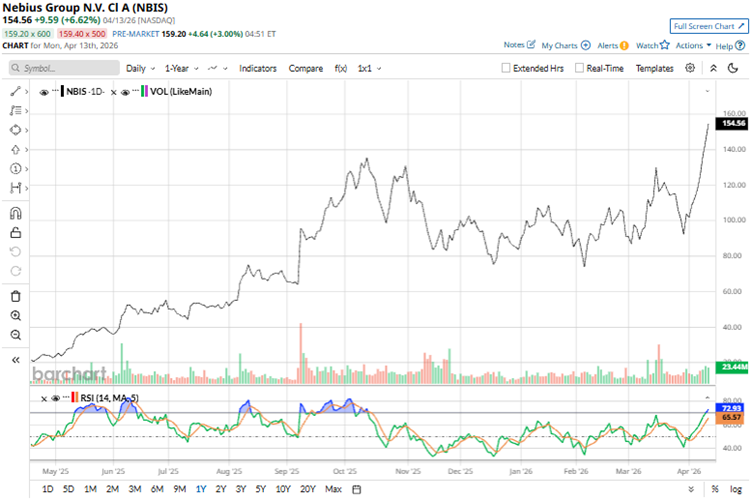Open chart settings gear
The image size is (752, 500).
(690, 68)
